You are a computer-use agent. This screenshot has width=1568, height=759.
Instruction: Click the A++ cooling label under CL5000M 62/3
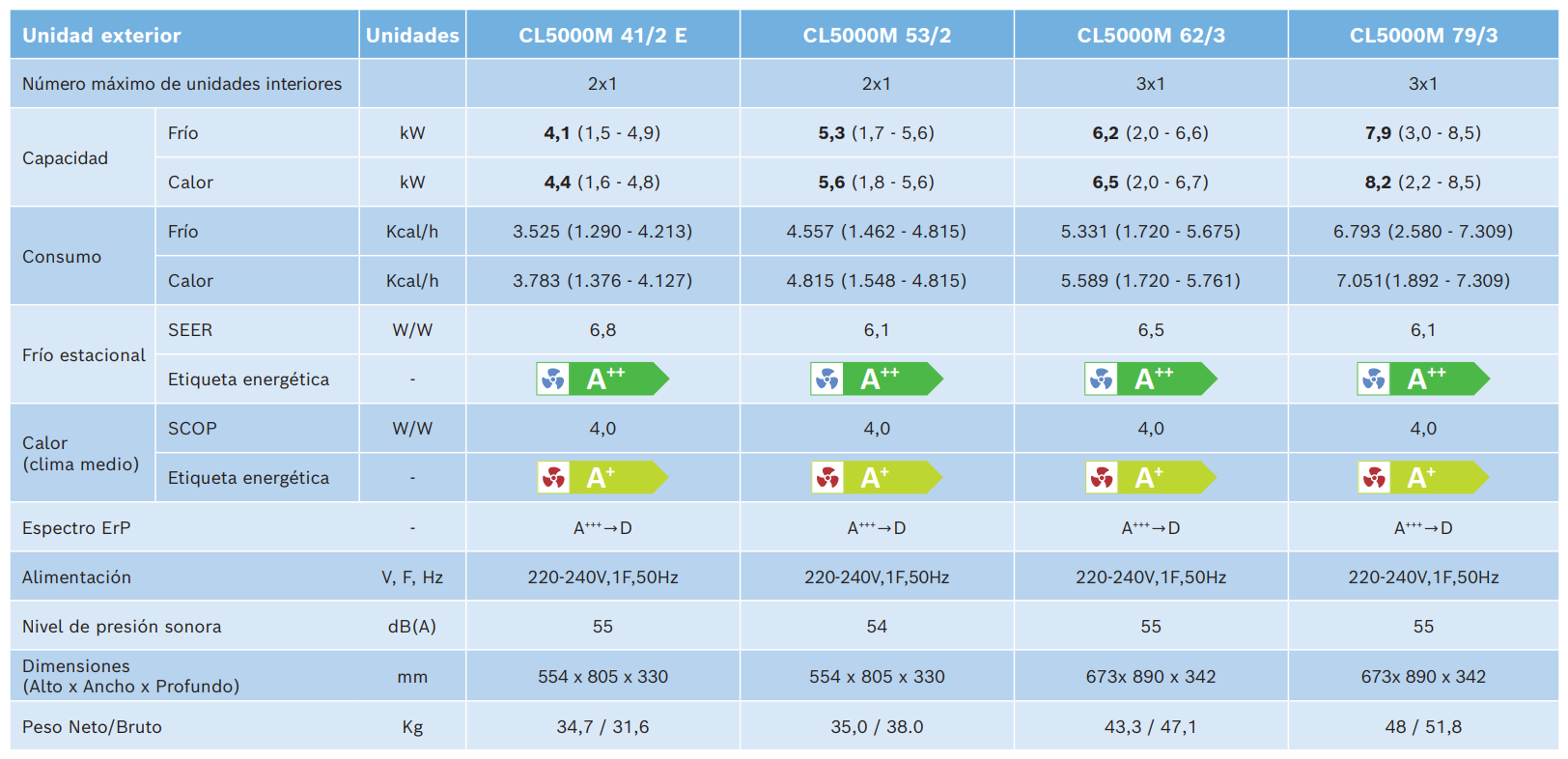1151,379
